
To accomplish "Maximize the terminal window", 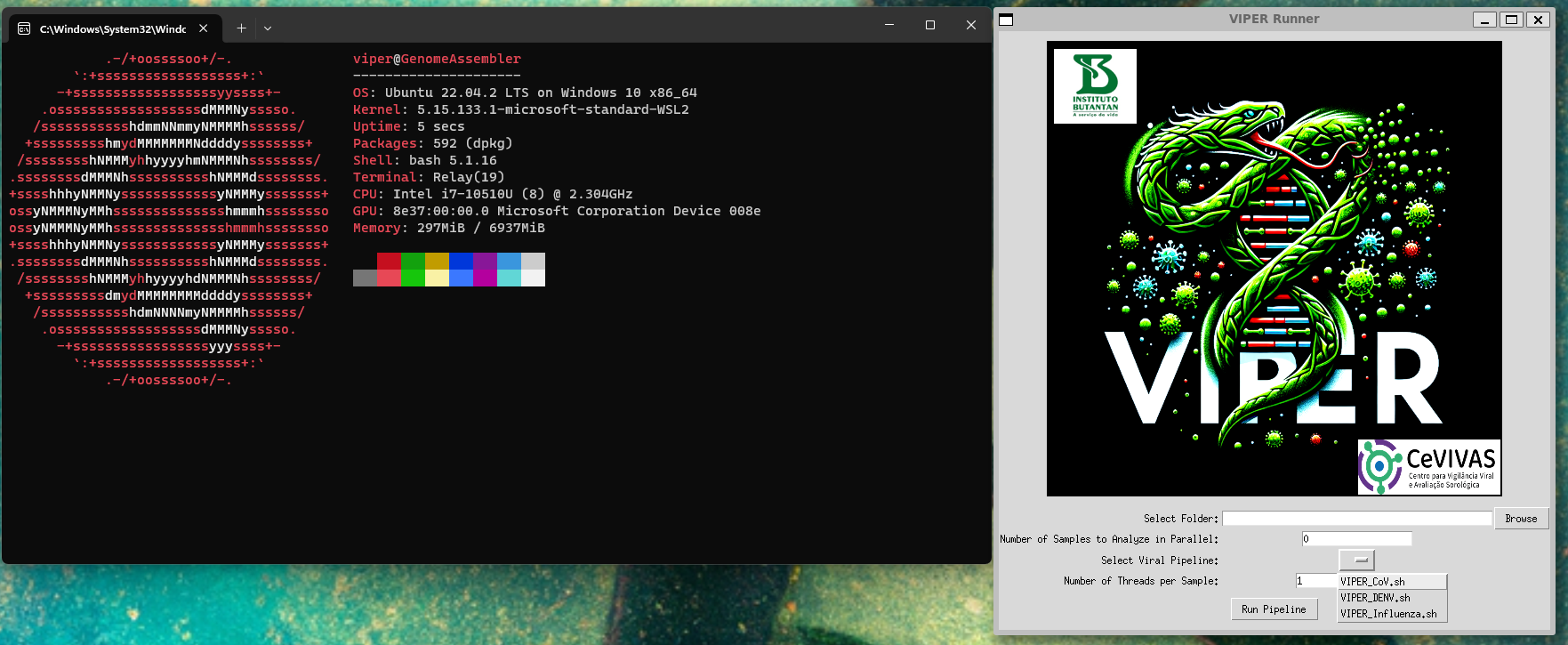I will [x=930, y=25].
